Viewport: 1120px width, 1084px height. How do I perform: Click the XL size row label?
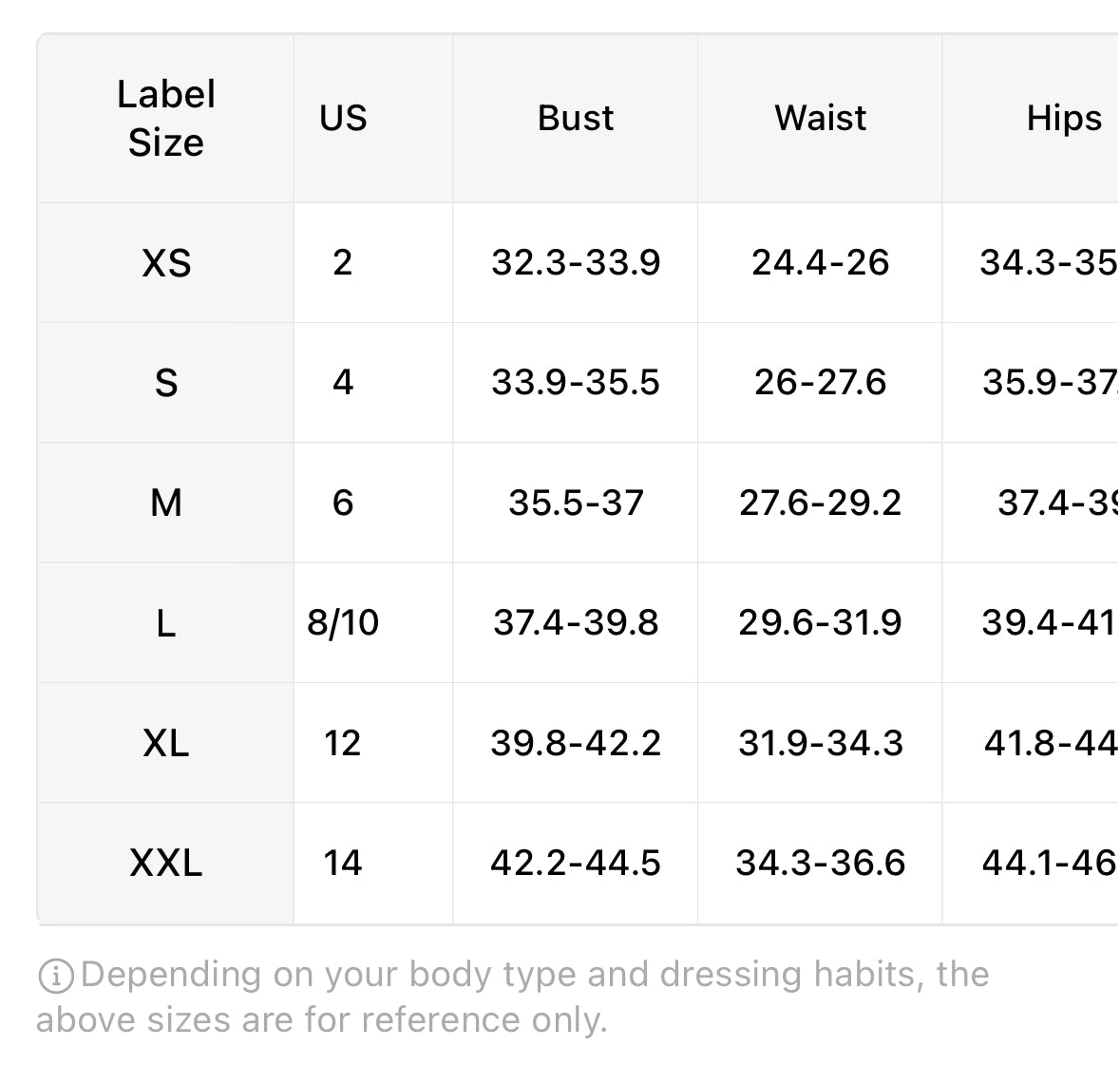(x=165, y=743)
